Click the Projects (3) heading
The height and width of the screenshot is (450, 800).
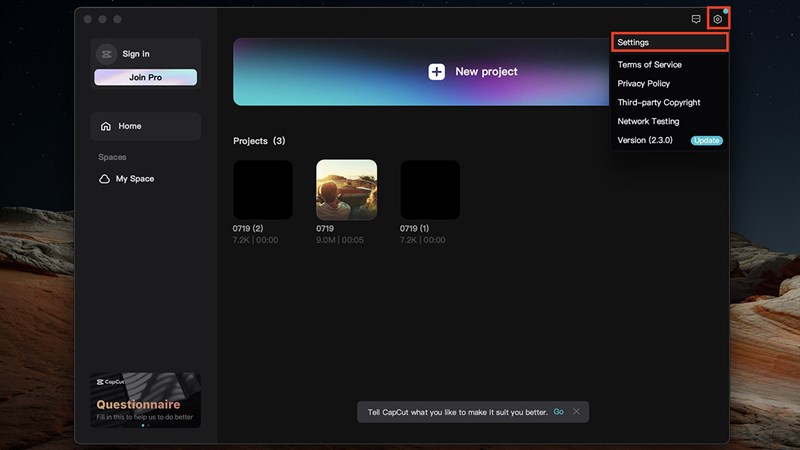pyautogui.click(x=259, y=141)
